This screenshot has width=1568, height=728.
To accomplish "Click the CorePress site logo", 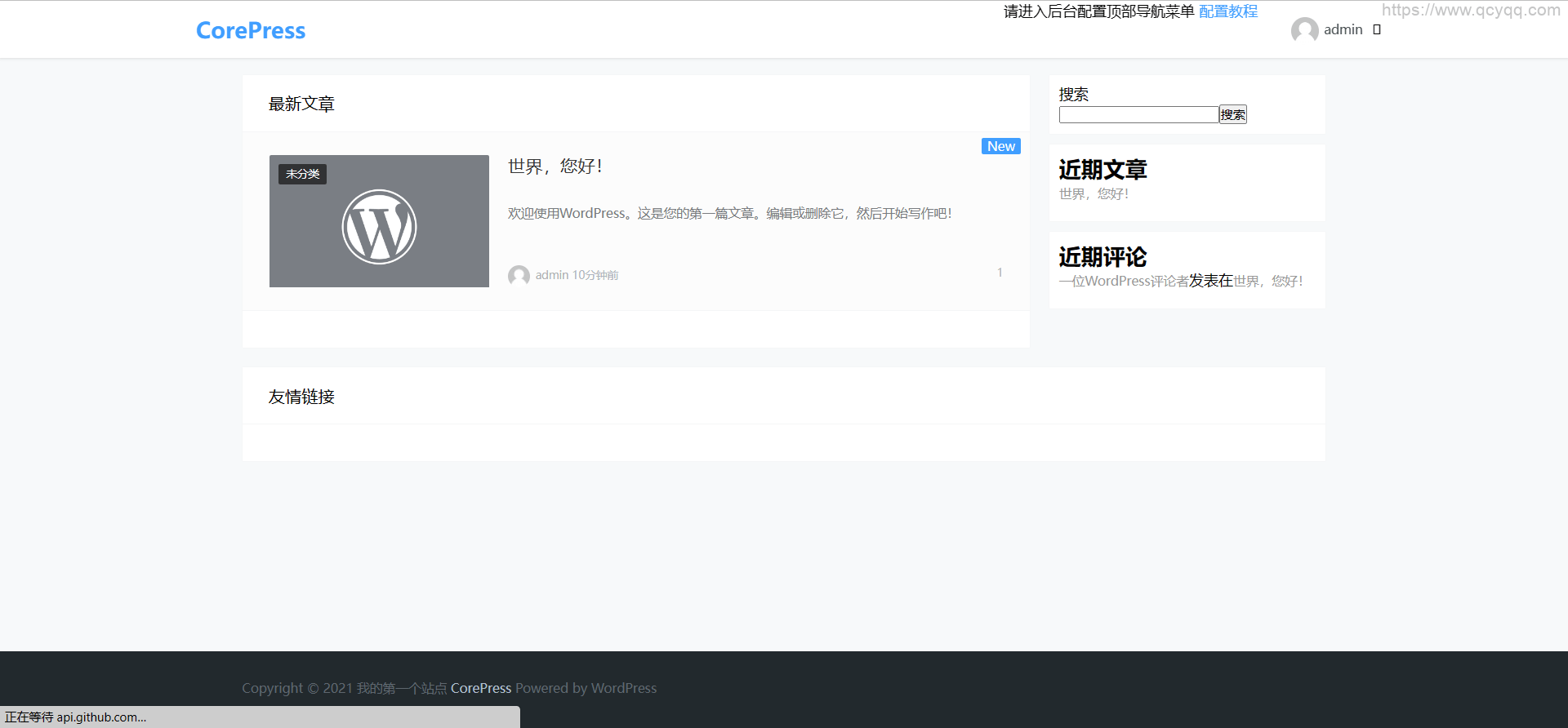I will click(251, 31).
